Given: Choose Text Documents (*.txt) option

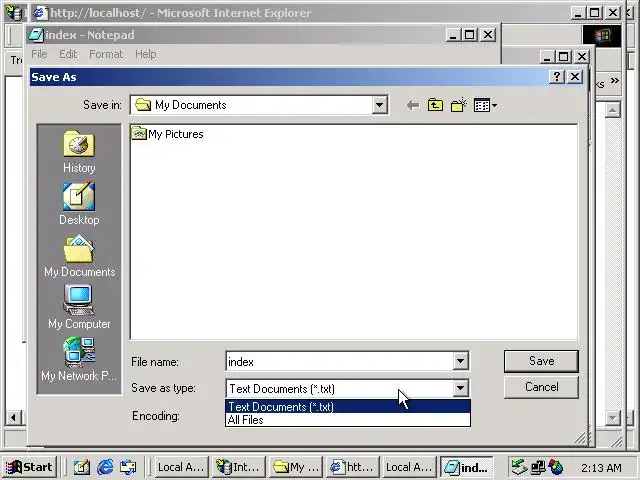Looking at the screenshot, I should [x=348, y=407].
